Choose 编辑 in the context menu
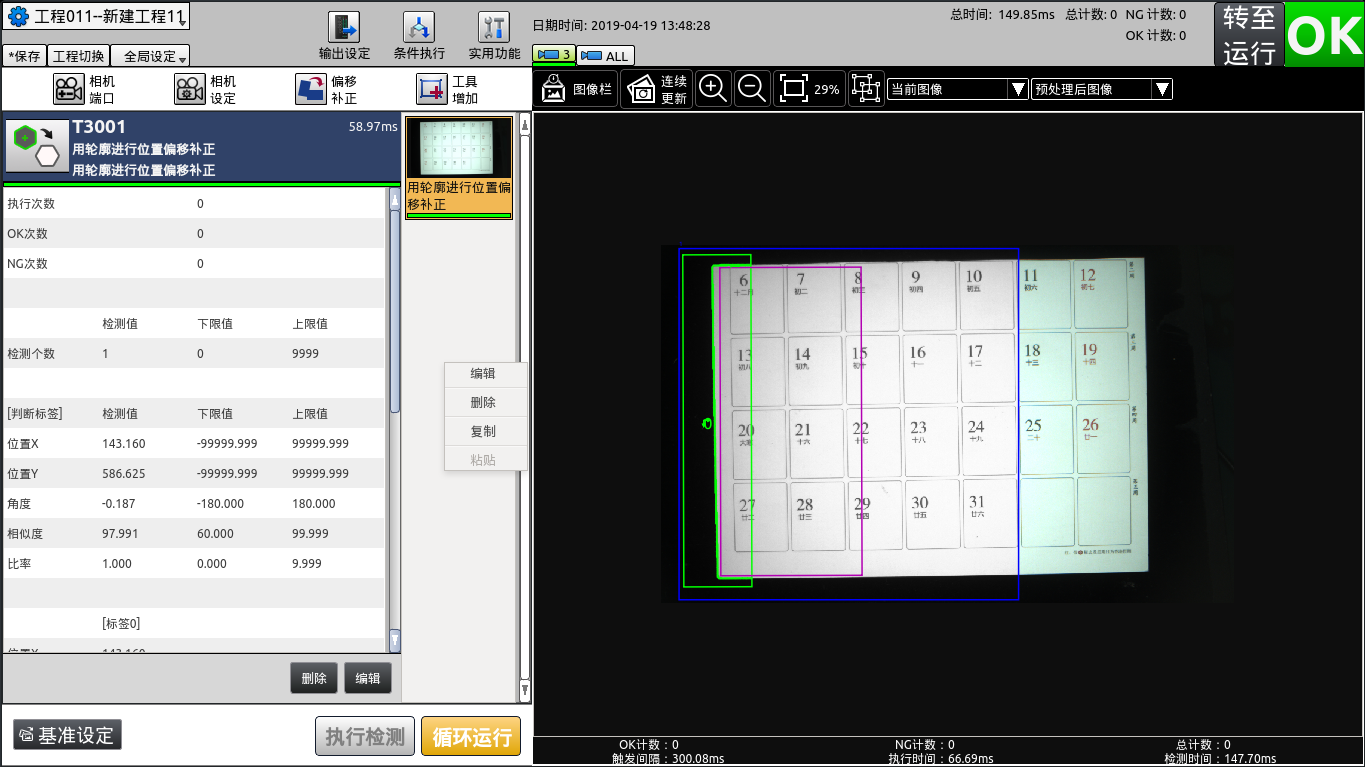Screen dimensions: 1365x767 coord(485,373)
